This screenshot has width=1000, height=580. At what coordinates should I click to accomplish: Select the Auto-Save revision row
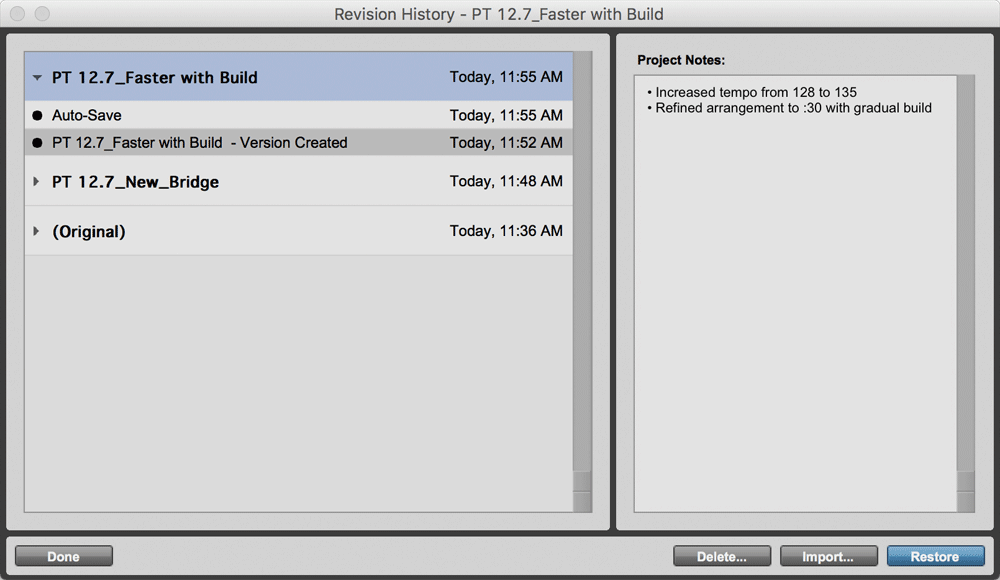pos(298,115)
